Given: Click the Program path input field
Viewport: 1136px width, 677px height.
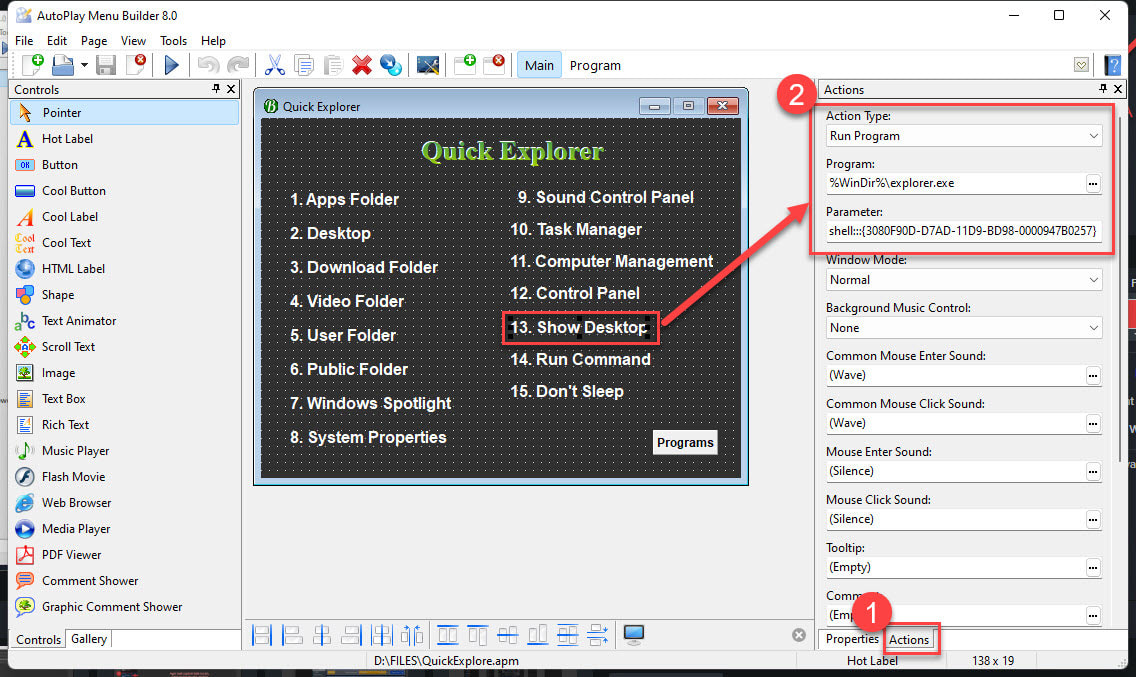Looking at the screenshot, I should point(955,183).
